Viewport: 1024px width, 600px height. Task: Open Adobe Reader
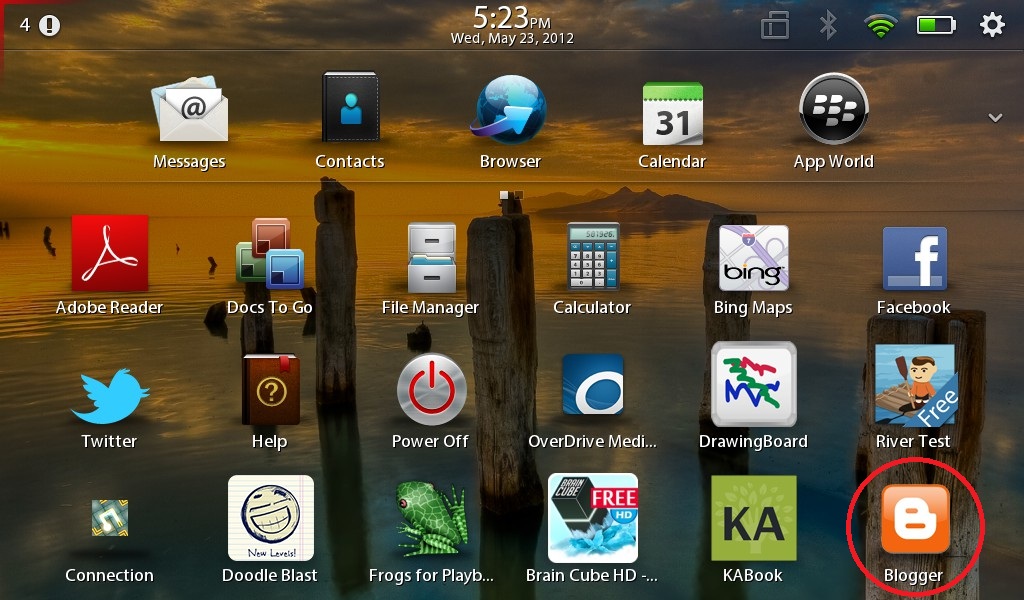point(110,253)
